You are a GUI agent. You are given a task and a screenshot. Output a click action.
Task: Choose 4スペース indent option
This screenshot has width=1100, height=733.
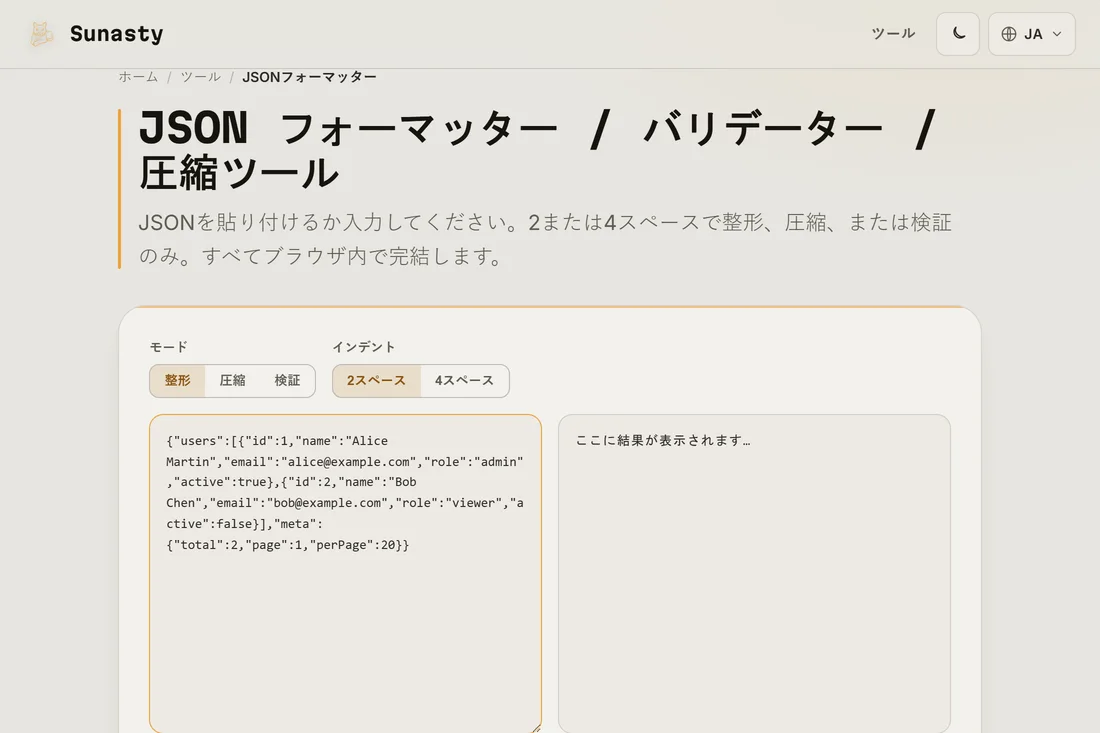pos(464,380)
